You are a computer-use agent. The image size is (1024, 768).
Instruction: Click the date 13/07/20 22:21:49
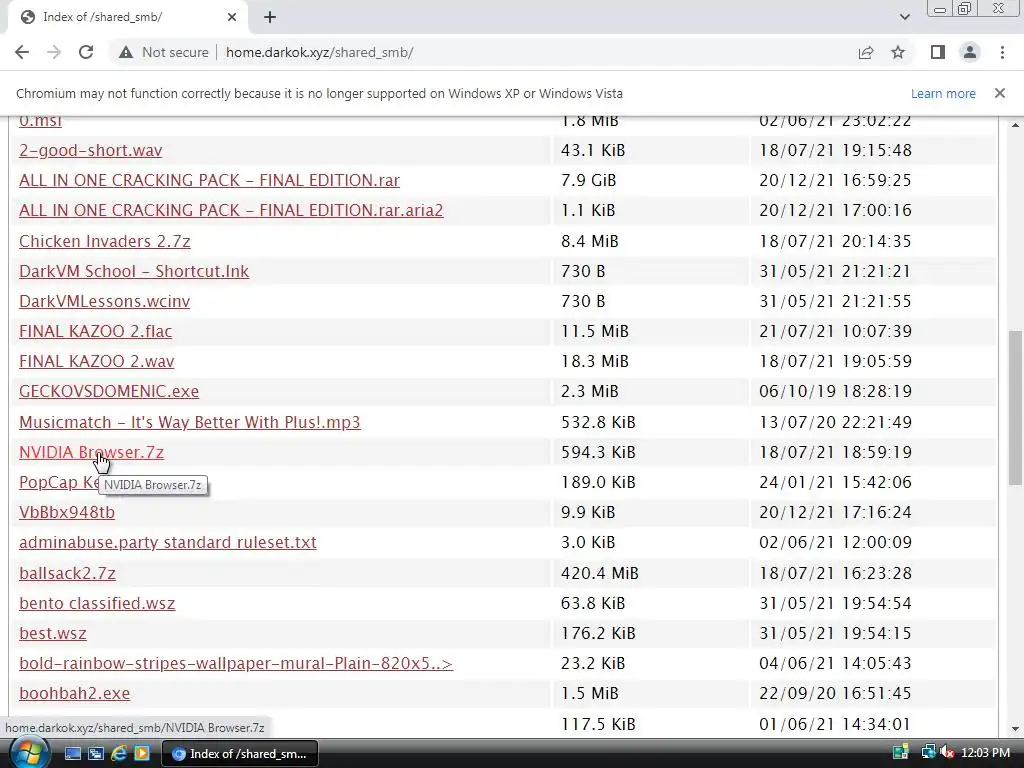835,422
